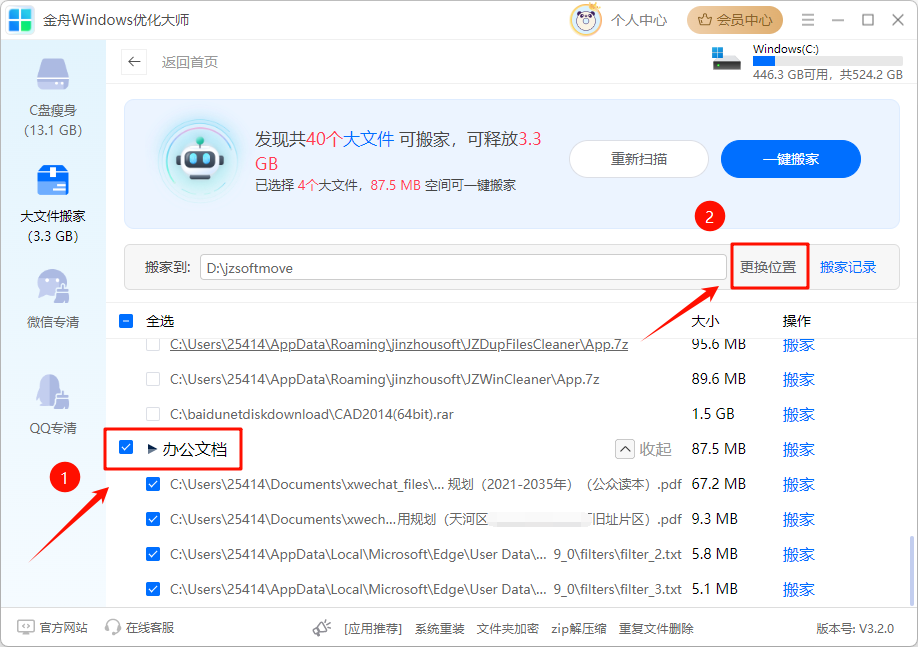
Task: Click the app logo in title bar
Action: point(20,20)
